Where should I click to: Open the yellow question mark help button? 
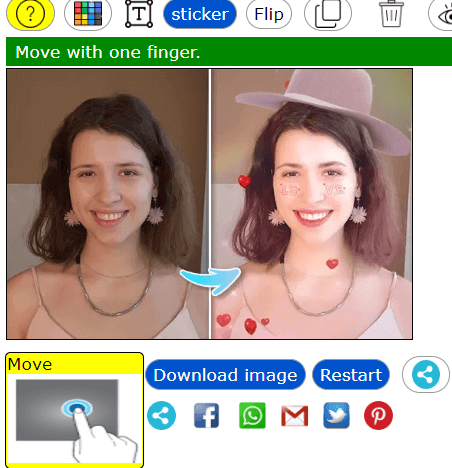point(30,14)
